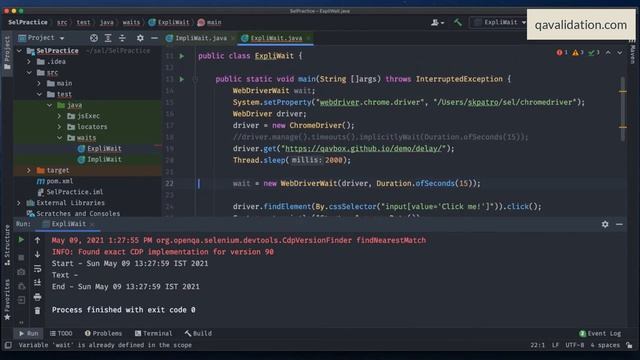Dump threads with the camera icon
The width and height of the screenshot is (640, 360).
(21, 272)
